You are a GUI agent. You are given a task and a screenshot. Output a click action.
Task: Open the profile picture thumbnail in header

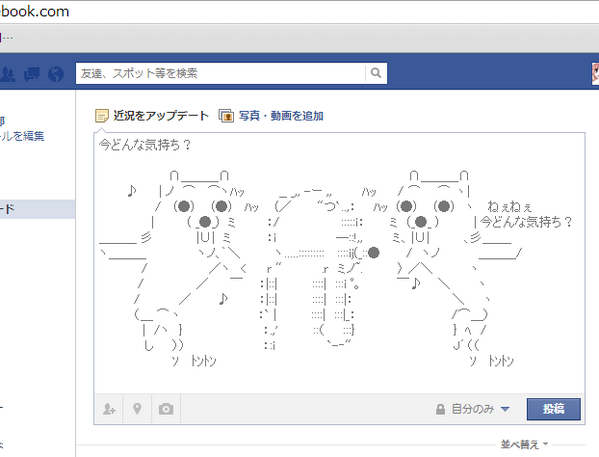coord(595,74)
